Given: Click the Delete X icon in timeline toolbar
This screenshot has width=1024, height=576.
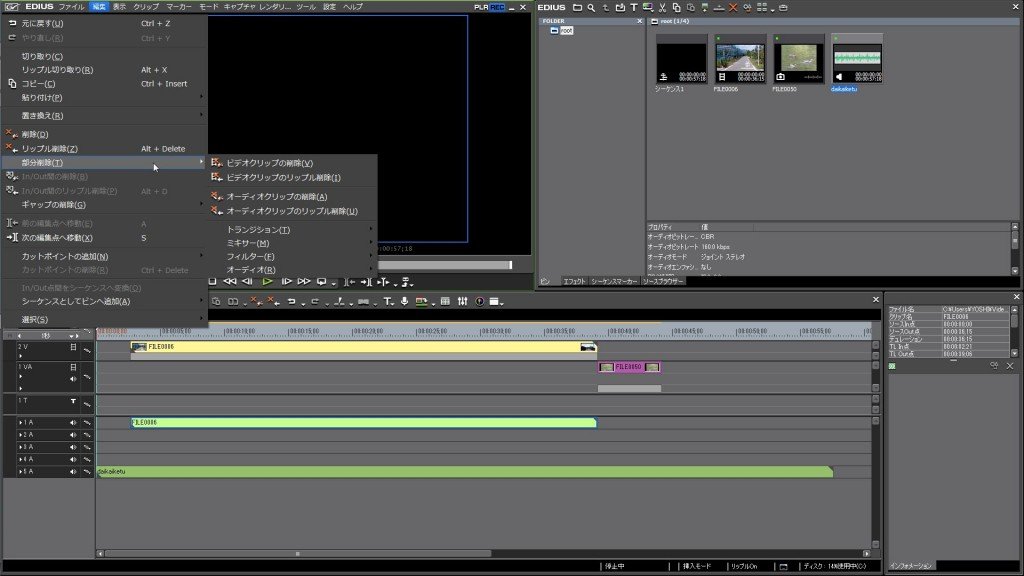Looking at the screenshot, I should click(x=256, y=301).
